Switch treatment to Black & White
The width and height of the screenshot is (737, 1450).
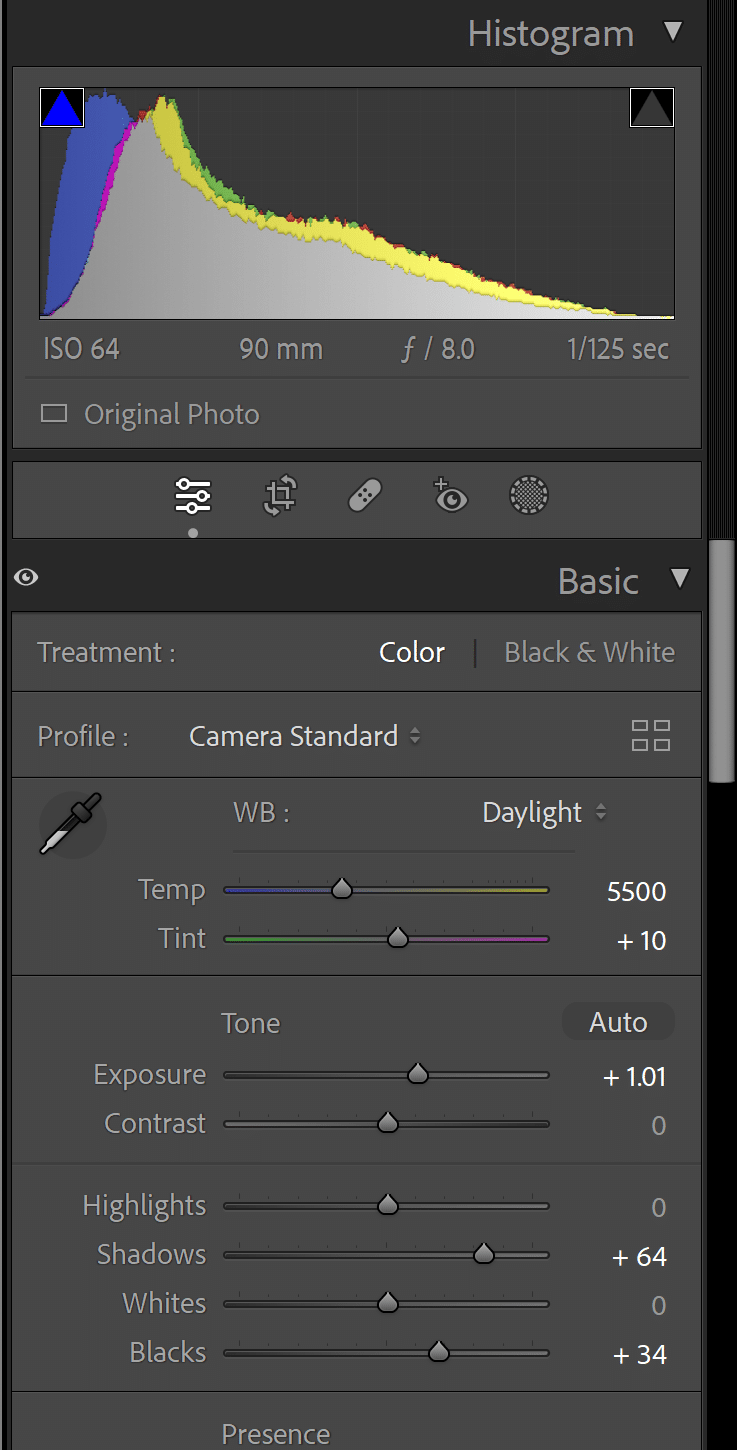[589, 652]
